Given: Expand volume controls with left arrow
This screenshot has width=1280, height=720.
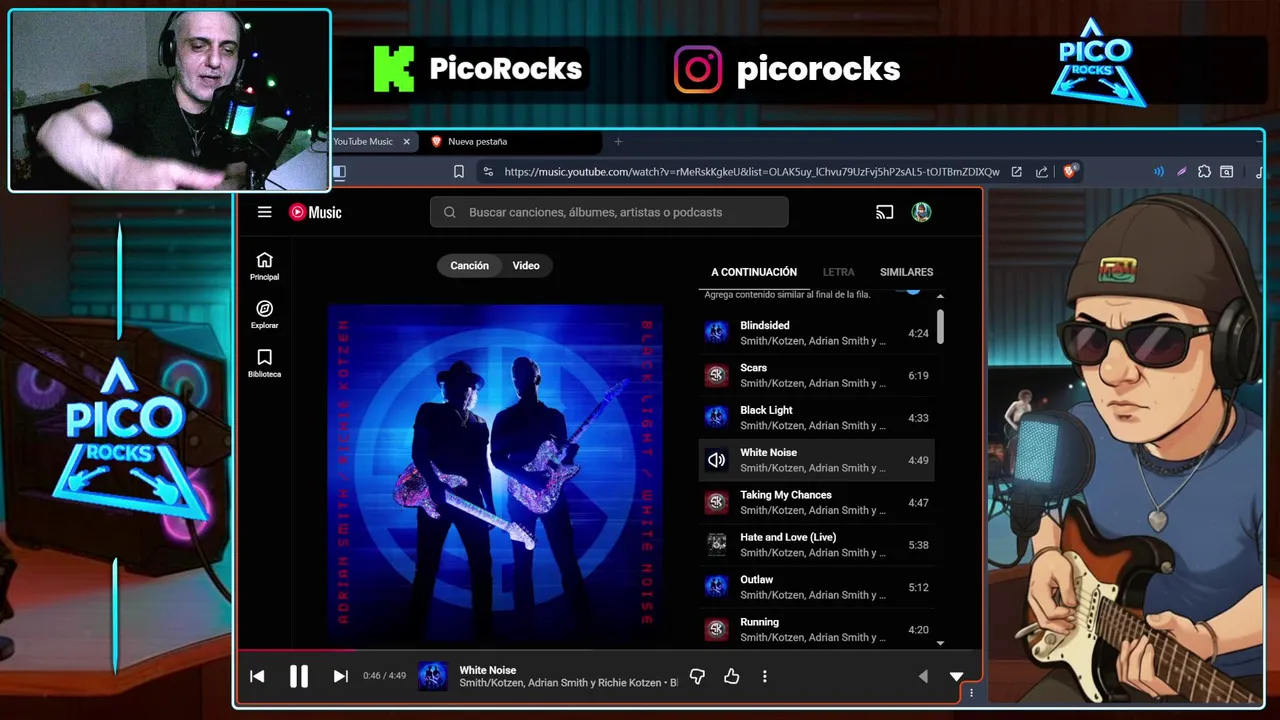Looking at the screenshot, I should (922, 677).
